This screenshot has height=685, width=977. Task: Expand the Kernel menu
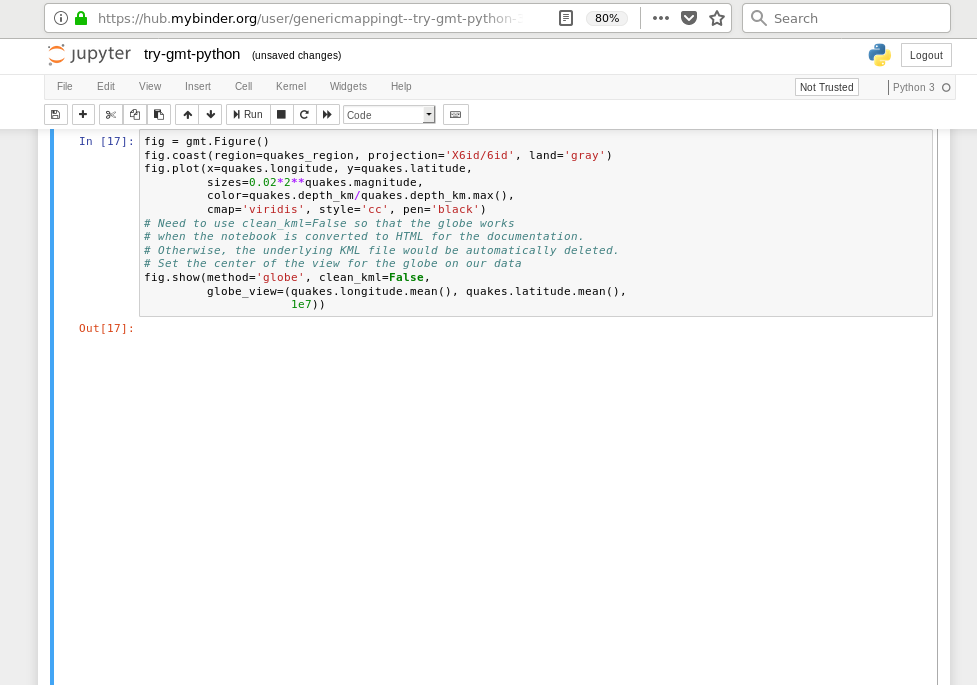(x=290, y=87)
